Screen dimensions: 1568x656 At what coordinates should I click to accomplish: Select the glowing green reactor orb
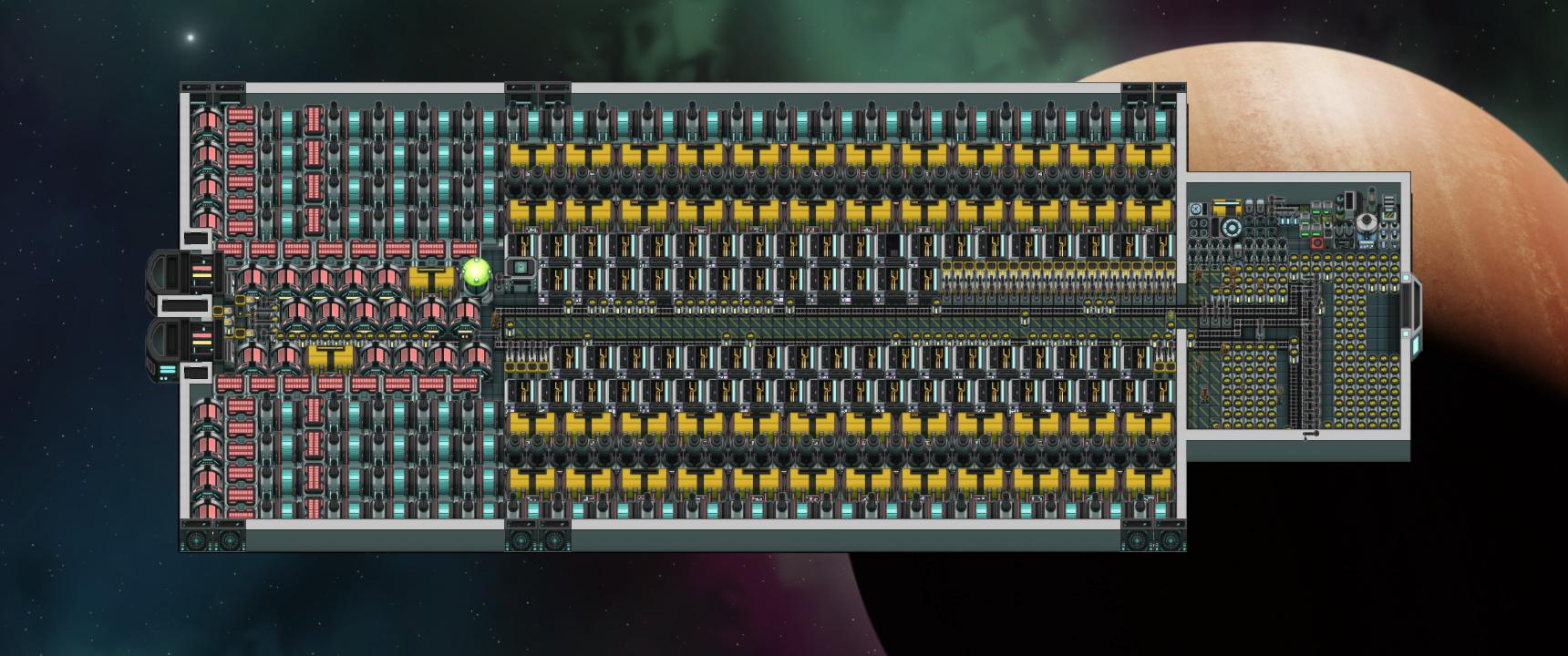pyautogui.click(x=477, y=272)
